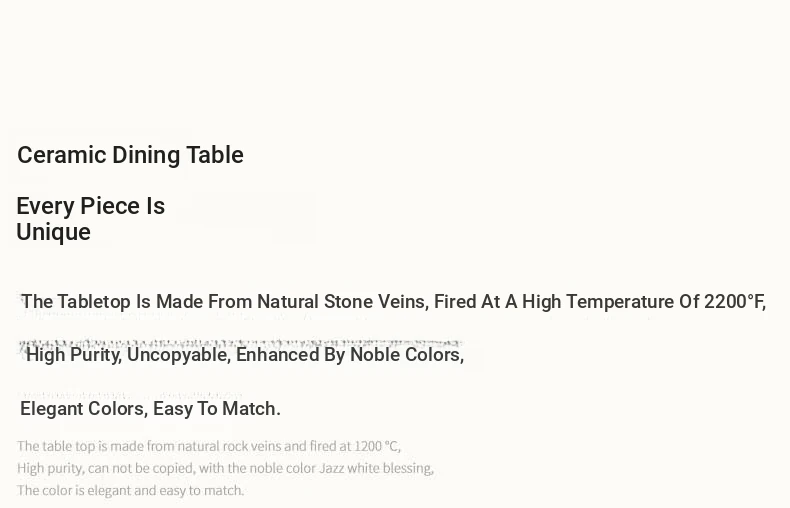Select the 'High Purity, Uncopyable' bold line
The width and height of the screenshot is (790, 508).
pyautogui.click(x=245, y=355)
